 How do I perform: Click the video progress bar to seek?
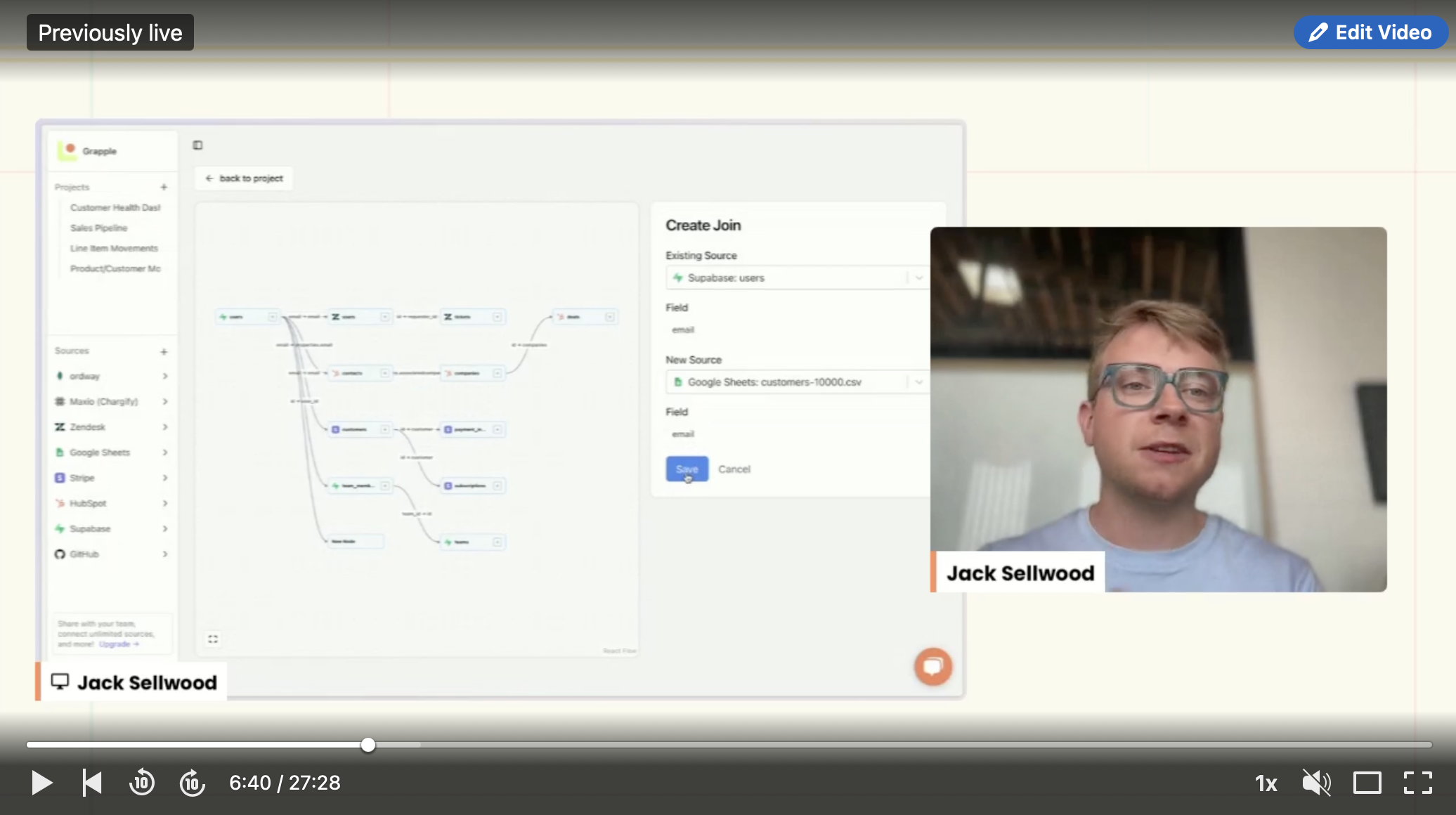pyautogui.click(x=703, y=745)
